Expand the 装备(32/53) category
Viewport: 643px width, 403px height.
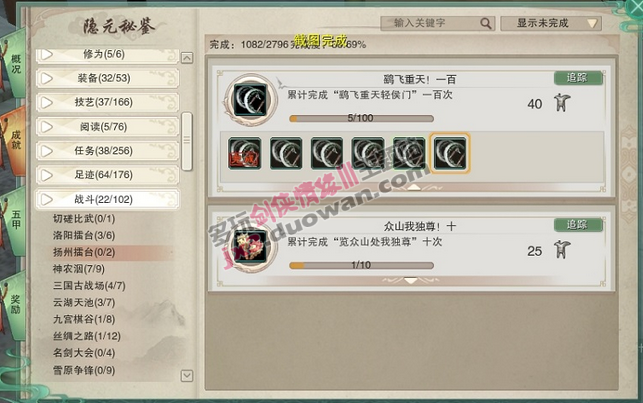107,78
